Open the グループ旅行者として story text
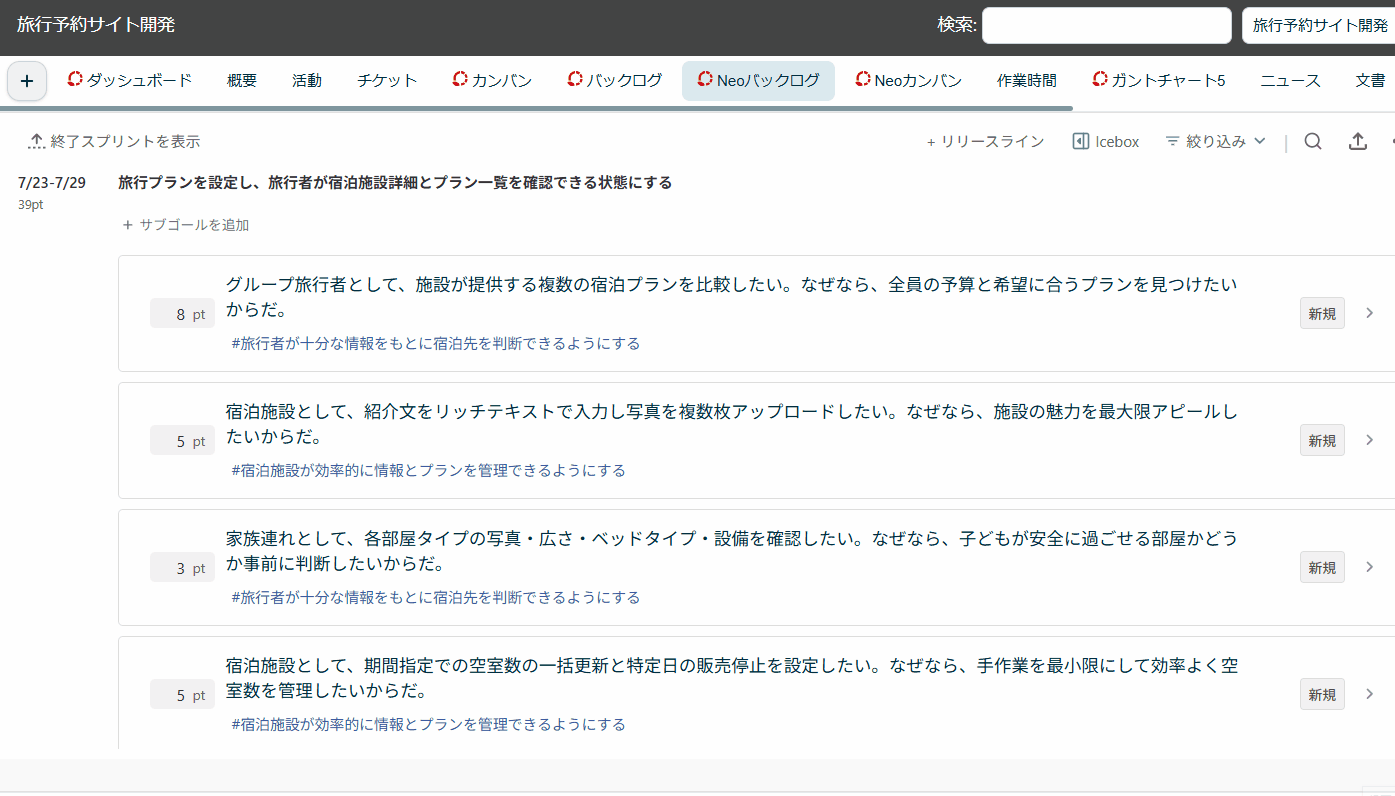The image size is (1395, 796). coord(731,297)
